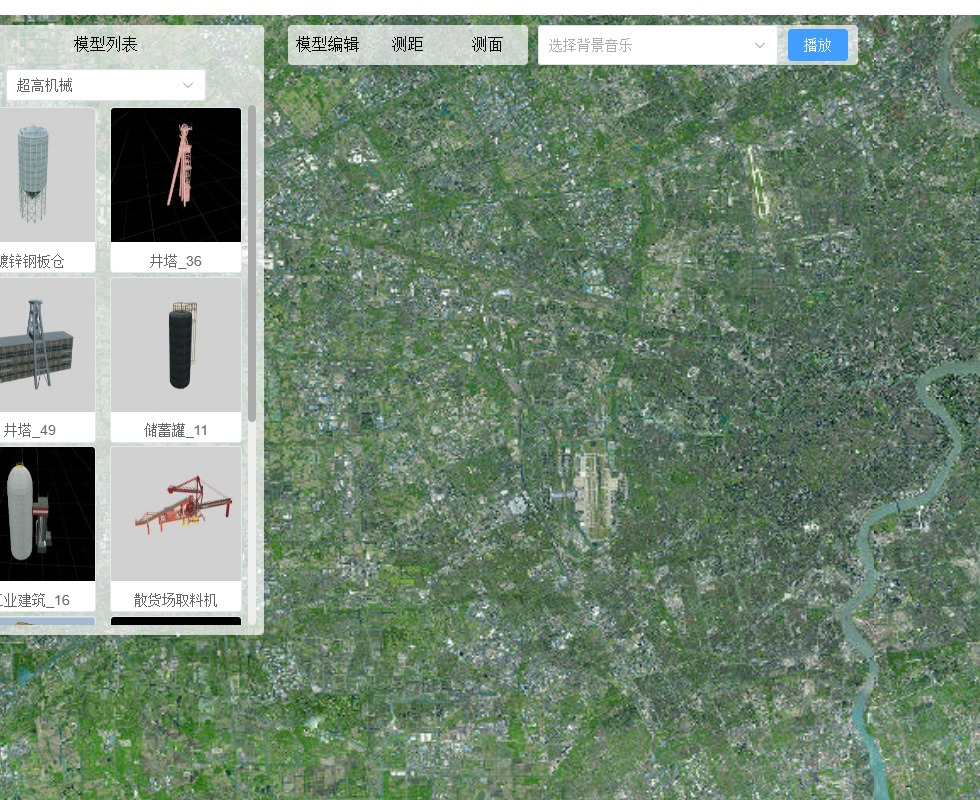The width and height of the screenshot is (980, 800).
Task: Select the 井塔_36 tower model image
Action: [176, 175]
